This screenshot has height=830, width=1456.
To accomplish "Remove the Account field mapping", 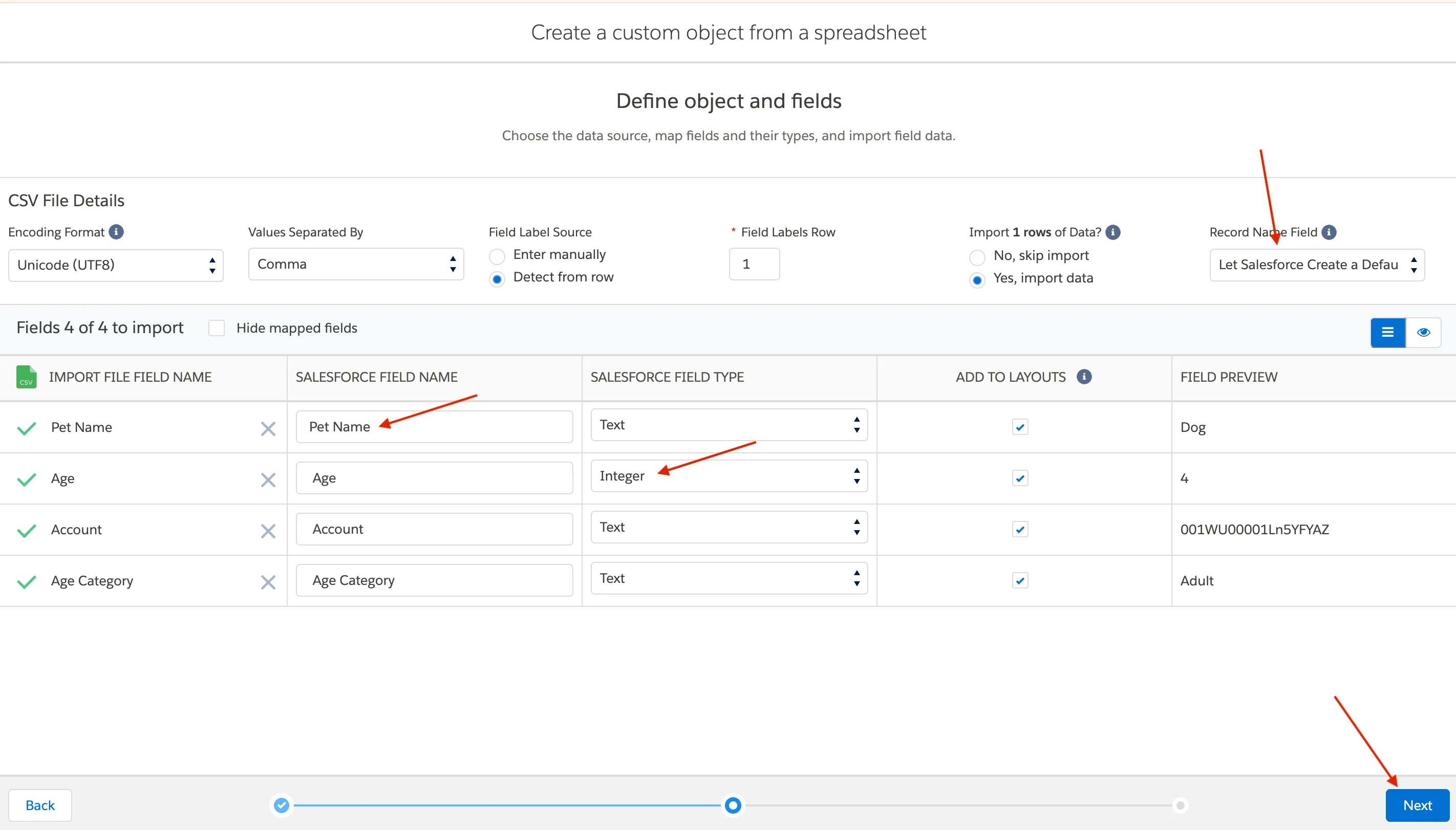I will (268, 531).
